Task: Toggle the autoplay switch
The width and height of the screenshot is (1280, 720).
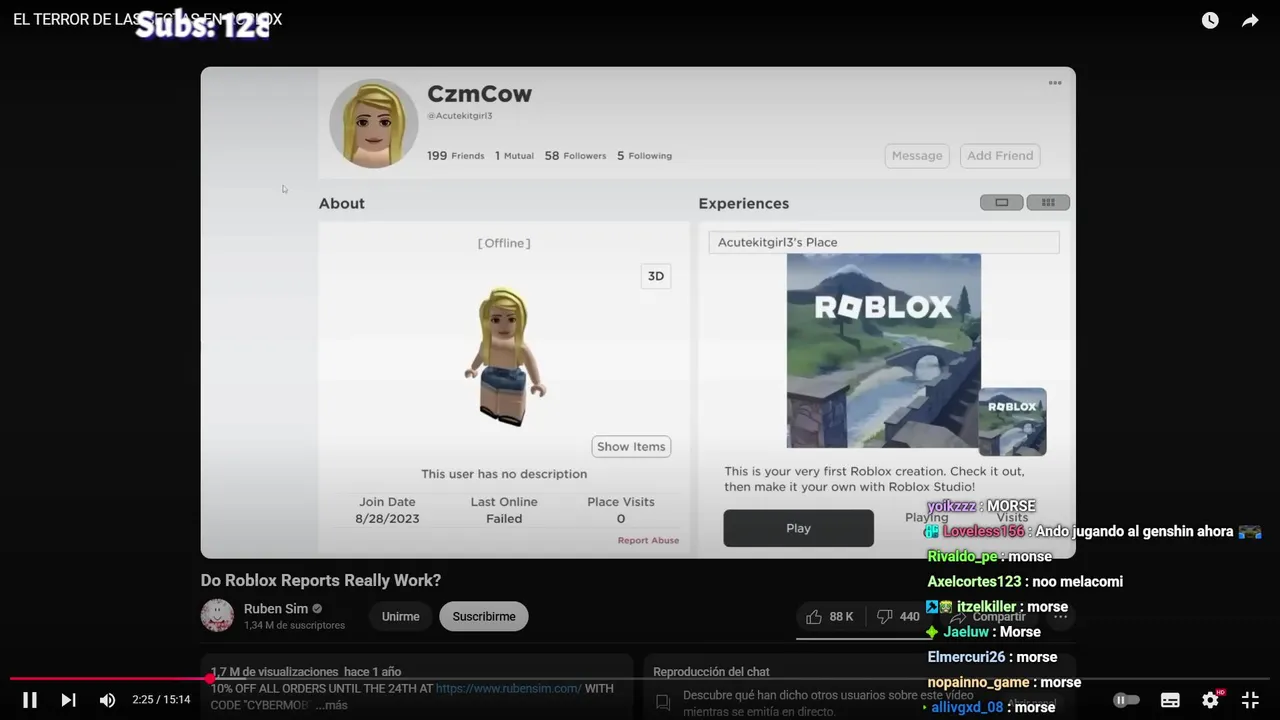Action: pyautogui.click(x=1127, y=700)
